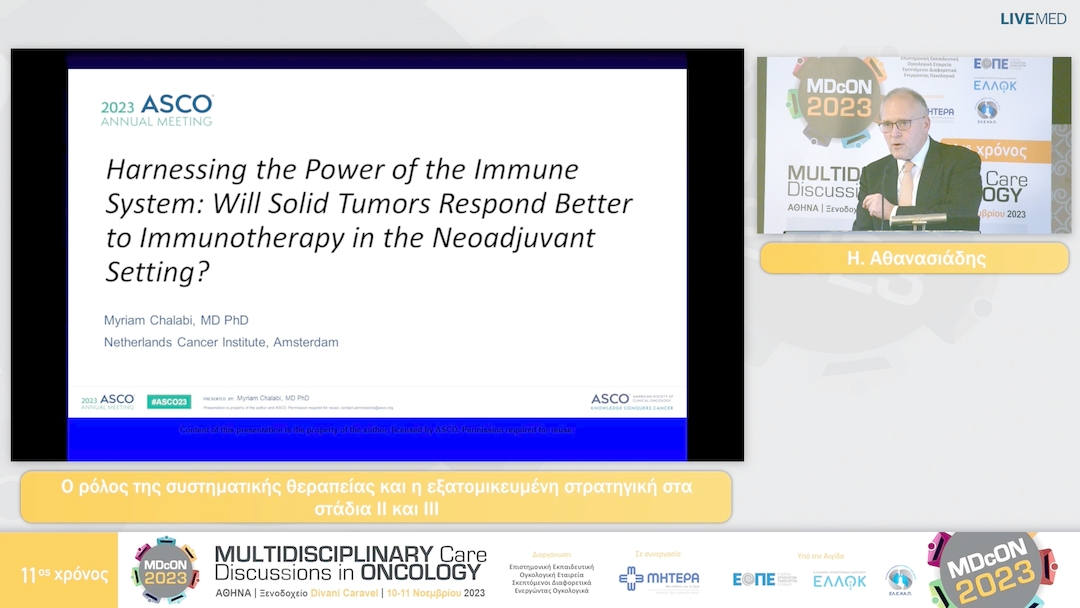The image size is (1080, 608).
Task: Click the author name Myriam Chalabi, MD PhD
Action: click(176, 320)
